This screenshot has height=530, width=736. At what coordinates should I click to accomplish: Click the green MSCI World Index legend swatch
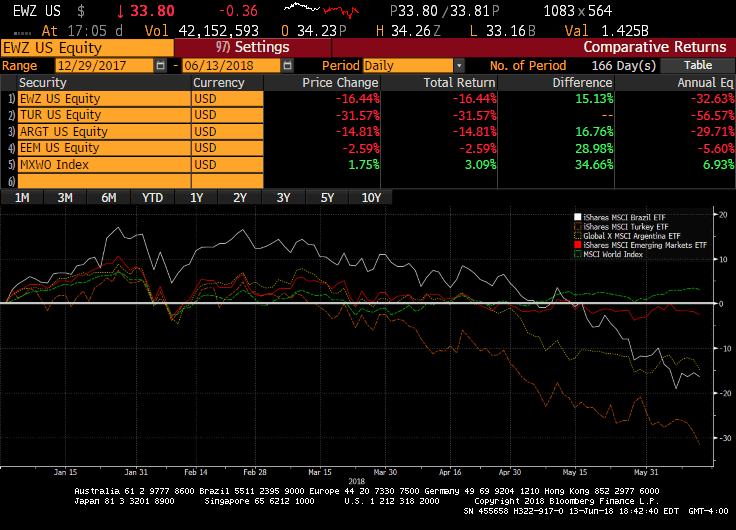[x=578, y=254]
